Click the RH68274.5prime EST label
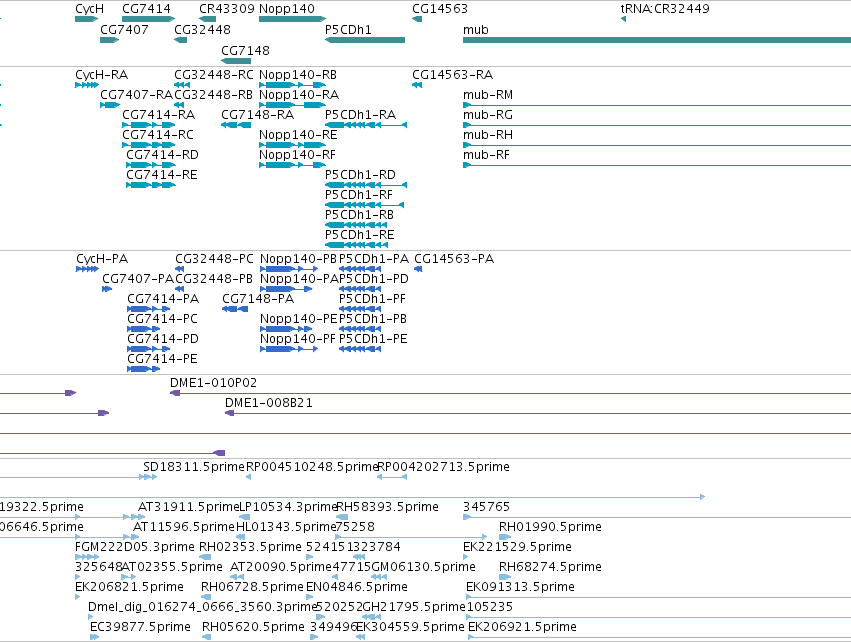Screen dimensions: 851x642 (550, 568)
